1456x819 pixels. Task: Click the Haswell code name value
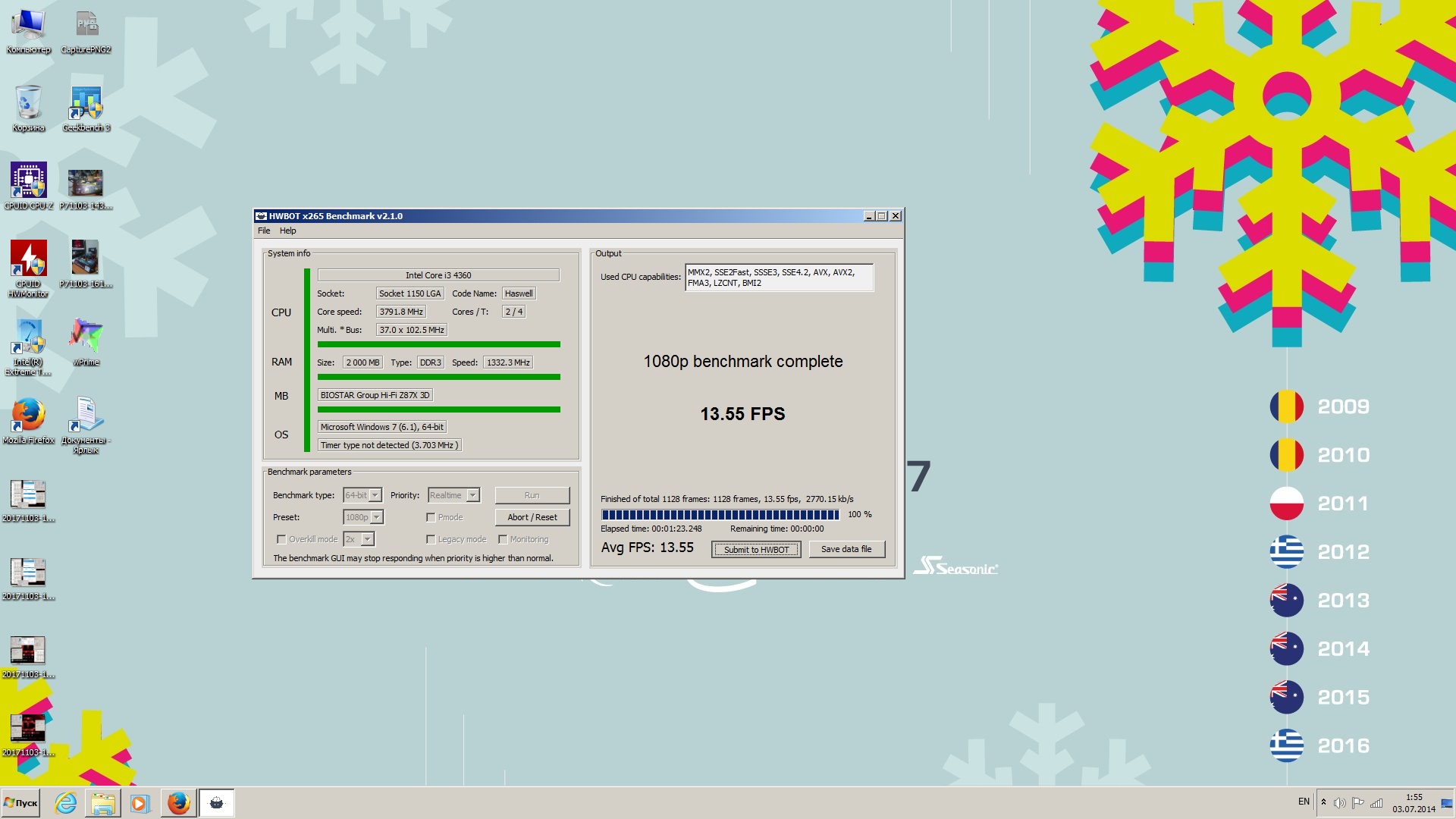[519, 293]
